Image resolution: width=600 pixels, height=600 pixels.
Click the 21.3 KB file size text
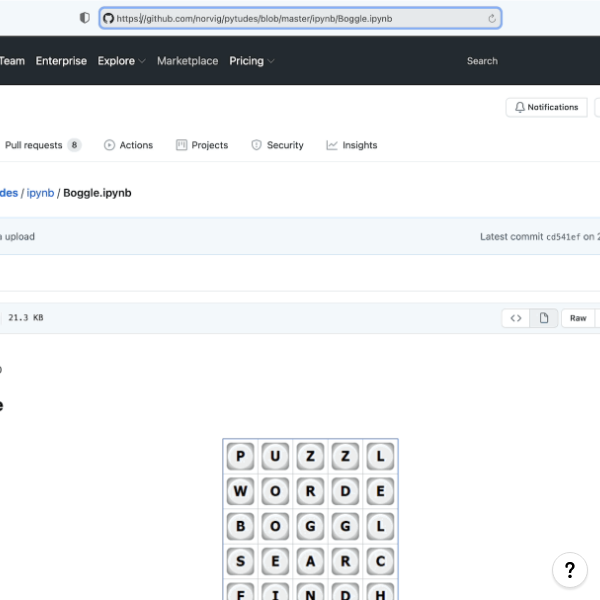tap(26, 318)
